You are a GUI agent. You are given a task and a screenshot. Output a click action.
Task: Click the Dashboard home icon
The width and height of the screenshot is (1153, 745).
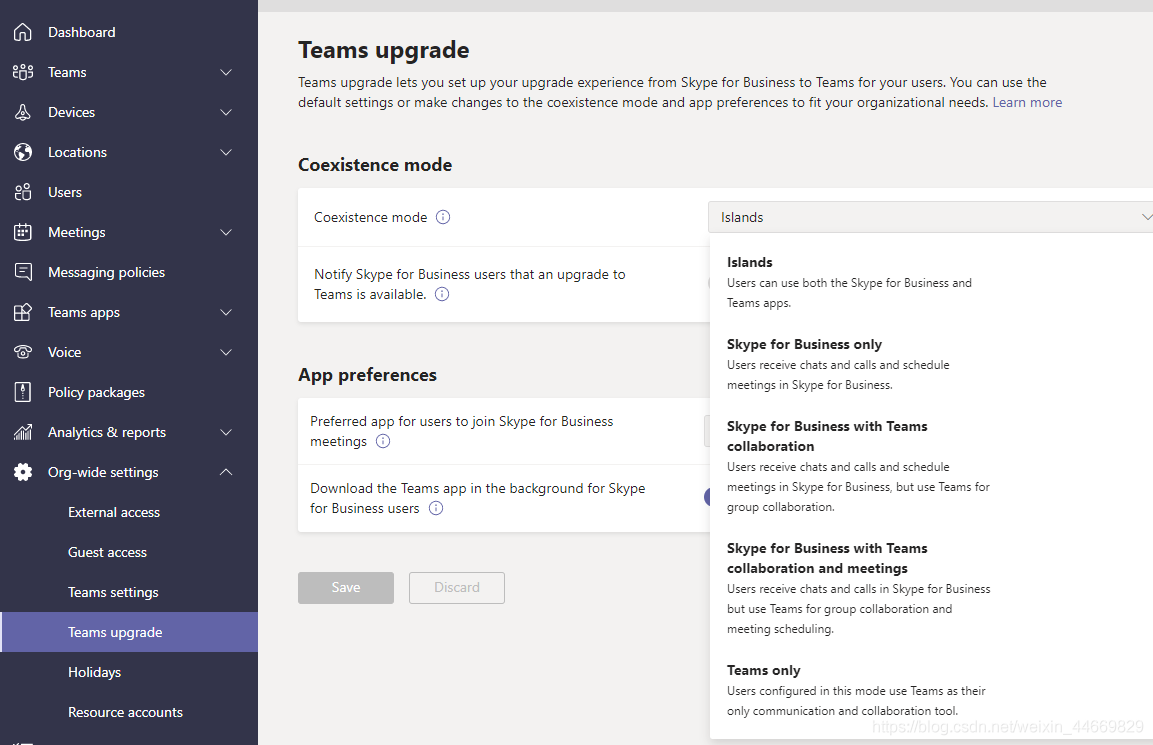23,32
